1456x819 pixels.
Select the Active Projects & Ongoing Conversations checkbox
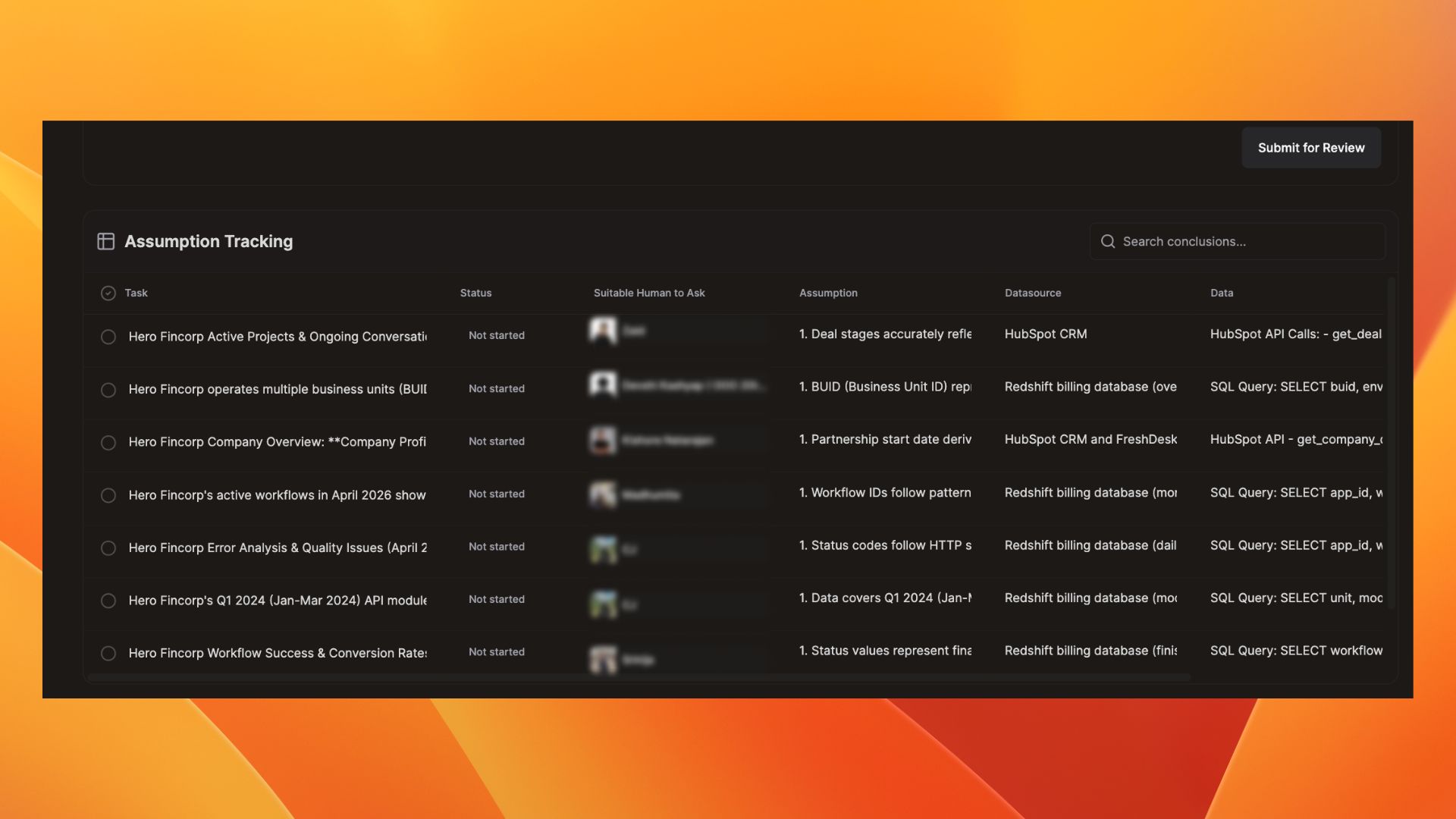(108, 337)
